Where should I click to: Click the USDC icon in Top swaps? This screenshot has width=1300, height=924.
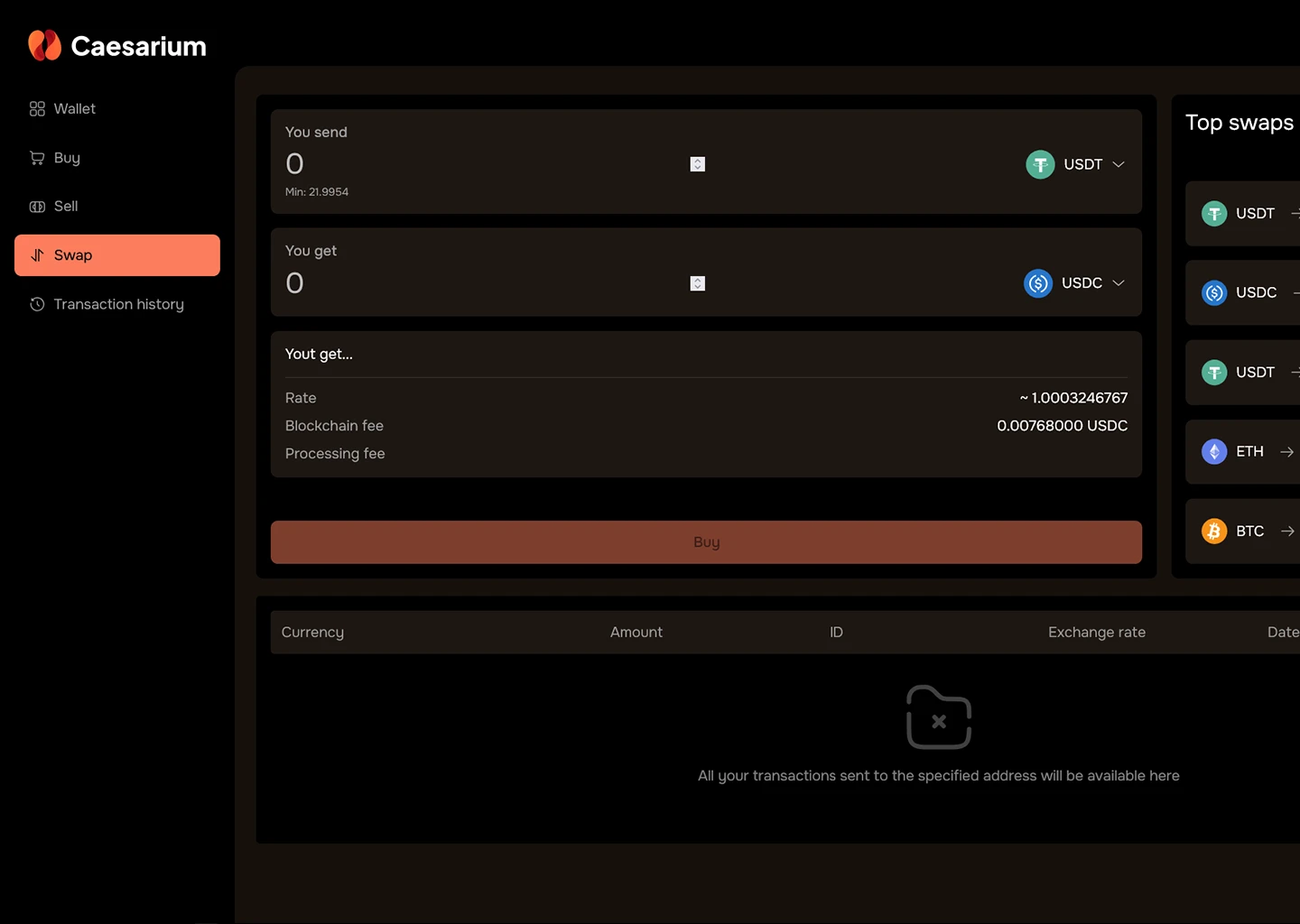[1214, 293]
